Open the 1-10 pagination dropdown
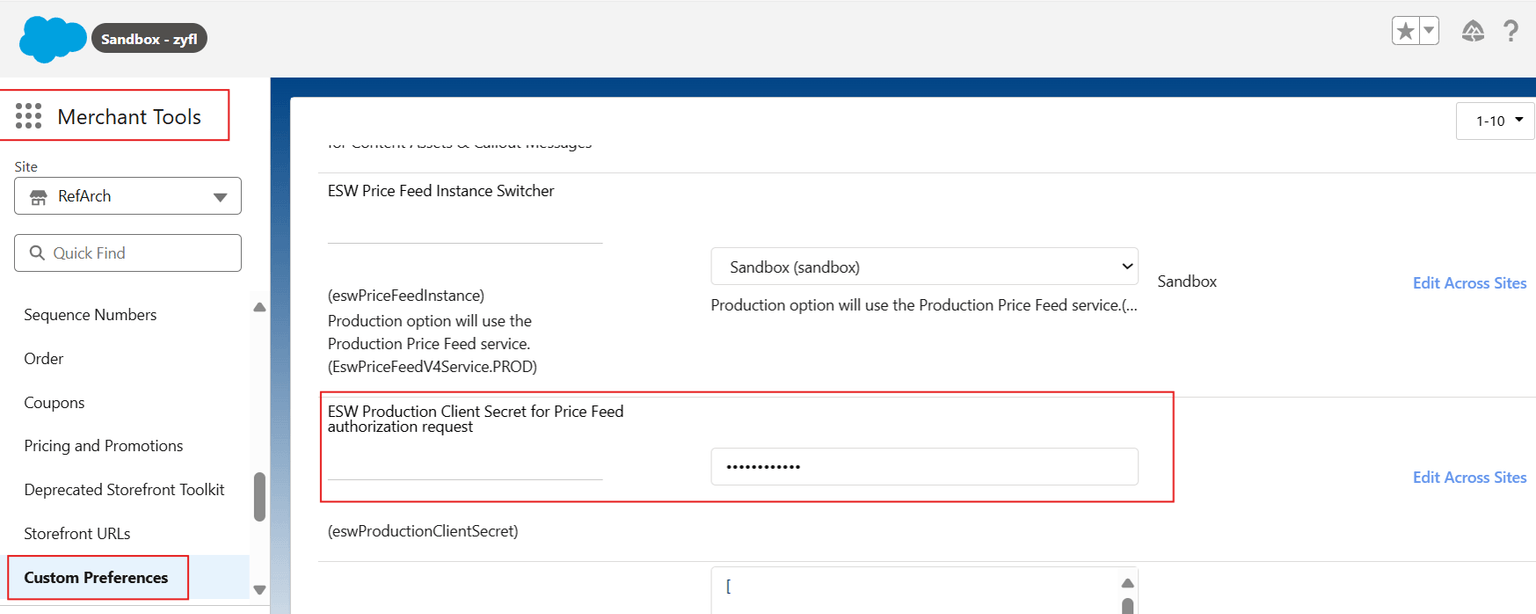The image size is (1536, 614). pyautogui.click(x=1495, y=120)
